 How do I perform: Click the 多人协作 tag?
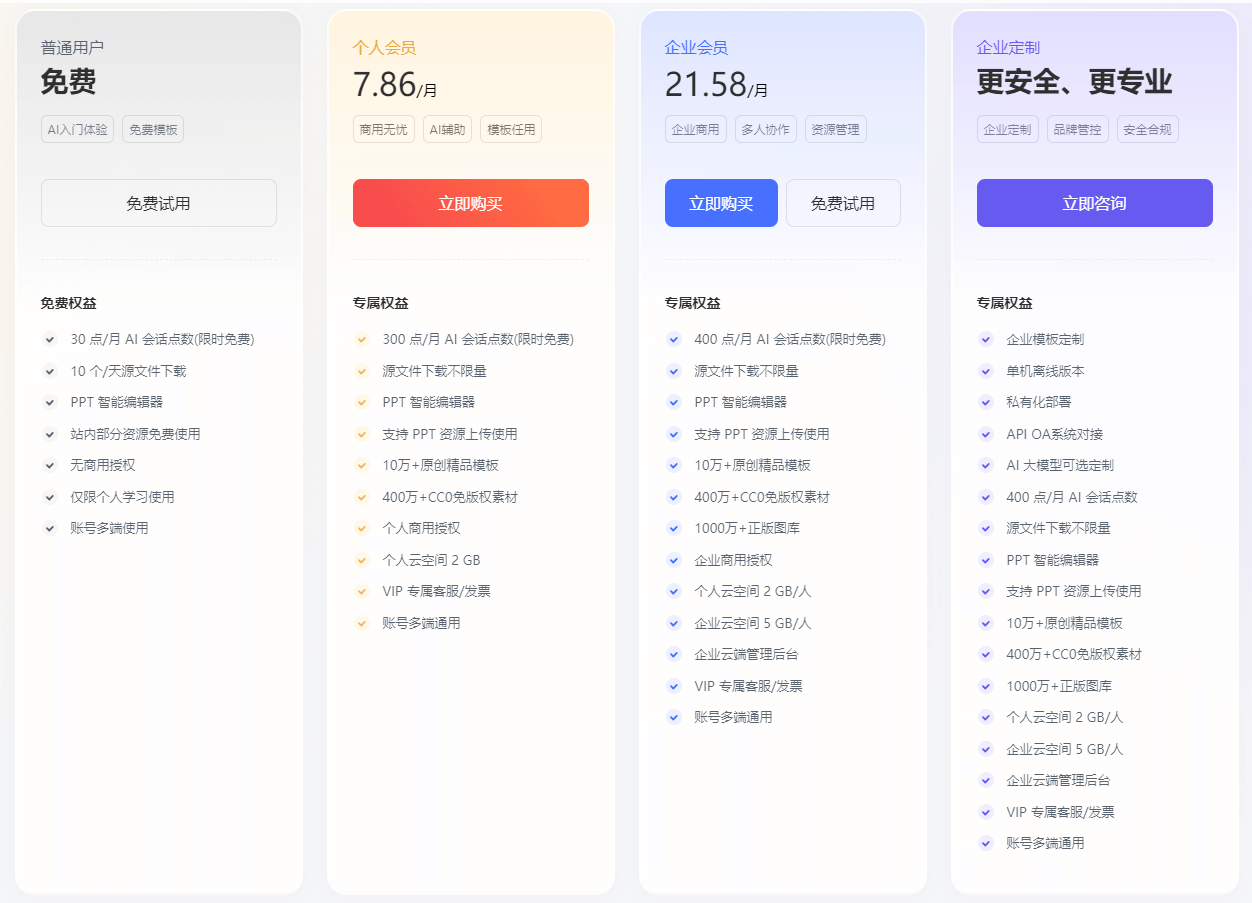tap(766, 129)
